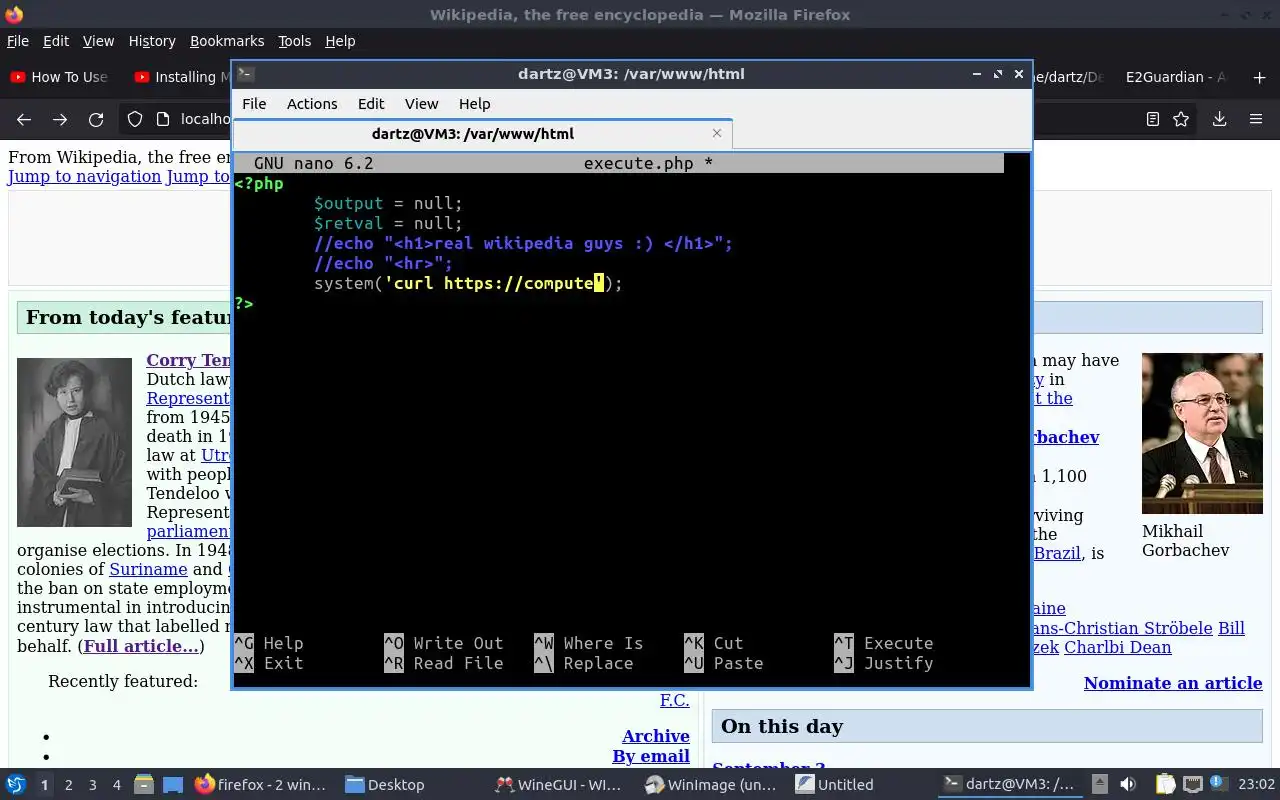Open the start menu on the taskbar

pyautogui.click(x=16, y=785)
